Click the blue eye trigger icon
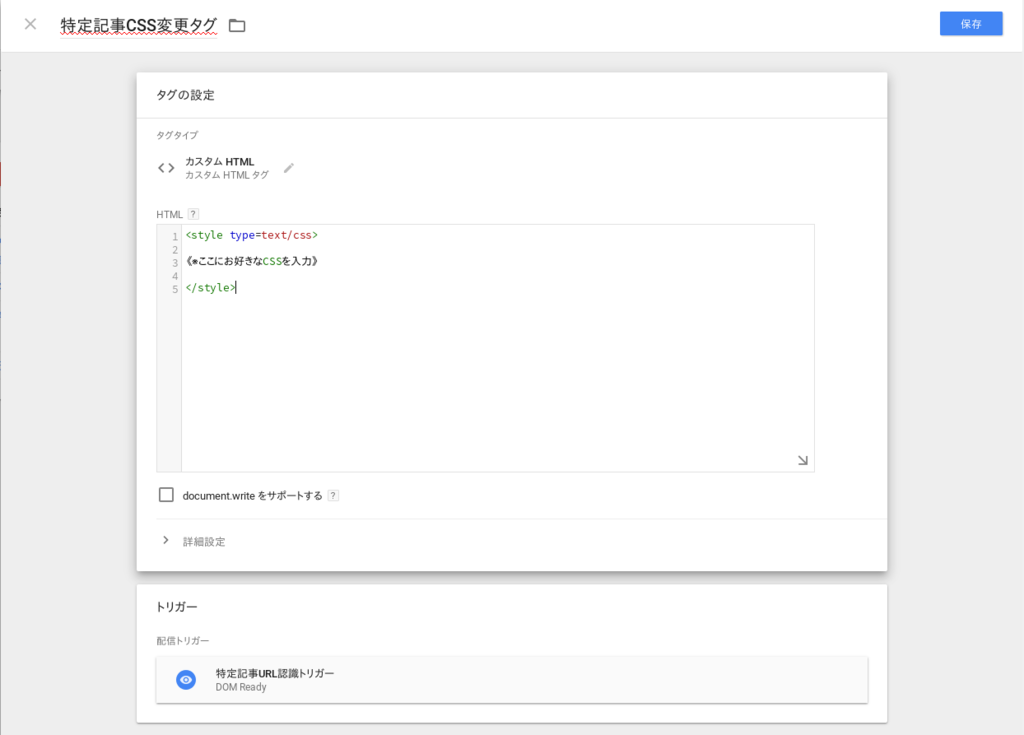 (186, 679)
